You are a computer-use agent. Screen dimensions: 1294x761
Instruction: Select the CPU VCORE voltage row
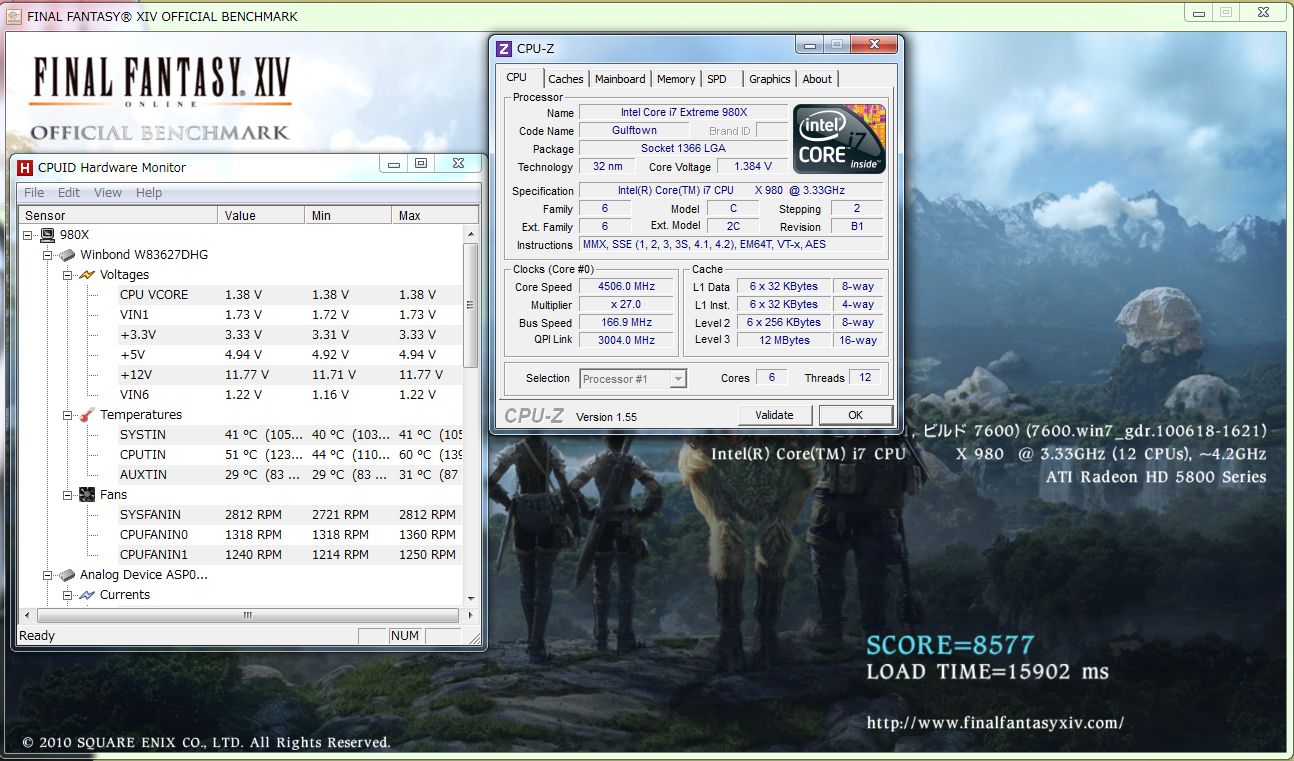[290, 295]
